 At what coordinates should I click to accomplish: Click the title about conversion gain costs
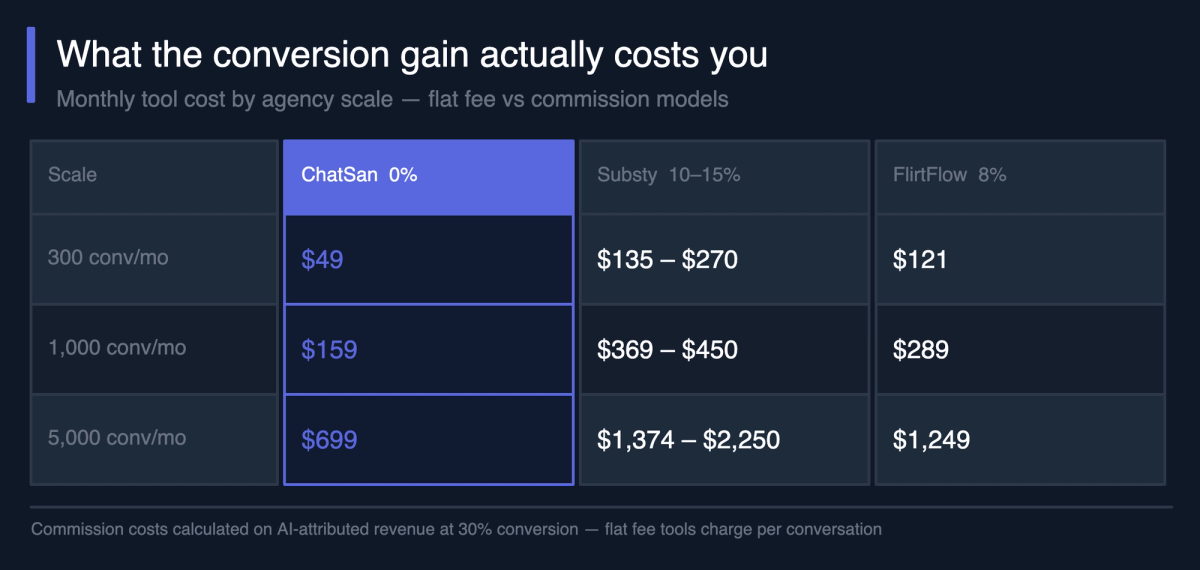pos(412,54)
